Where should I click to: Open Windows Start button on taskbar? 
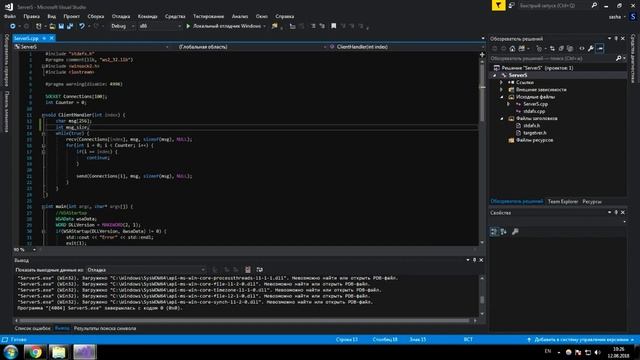10,352
